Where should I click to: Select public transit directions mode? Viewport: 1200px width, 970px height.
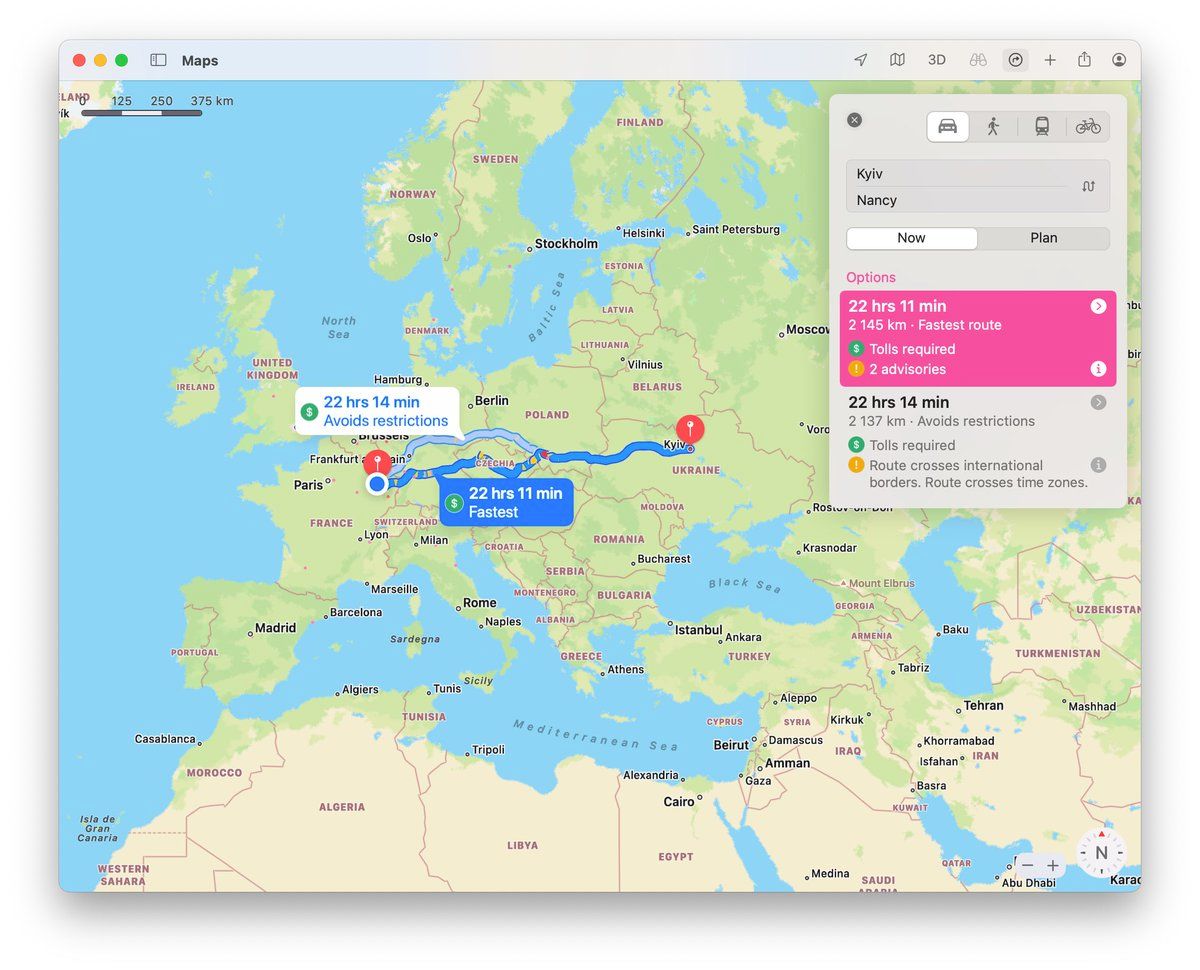(1042, 126)
